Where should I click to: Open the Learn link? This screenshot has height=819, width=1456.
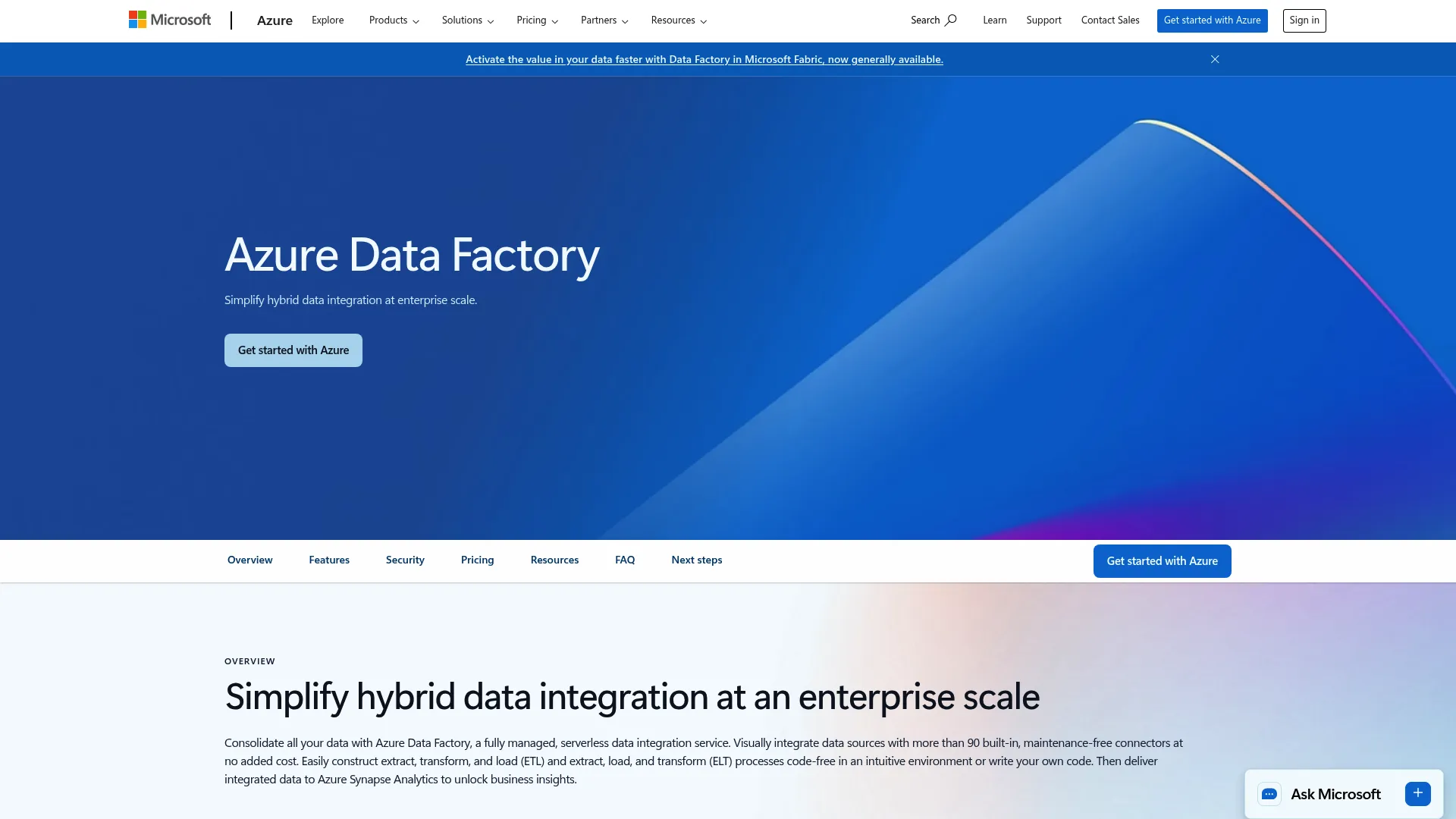pyautogui.click(x=995, y=20)
